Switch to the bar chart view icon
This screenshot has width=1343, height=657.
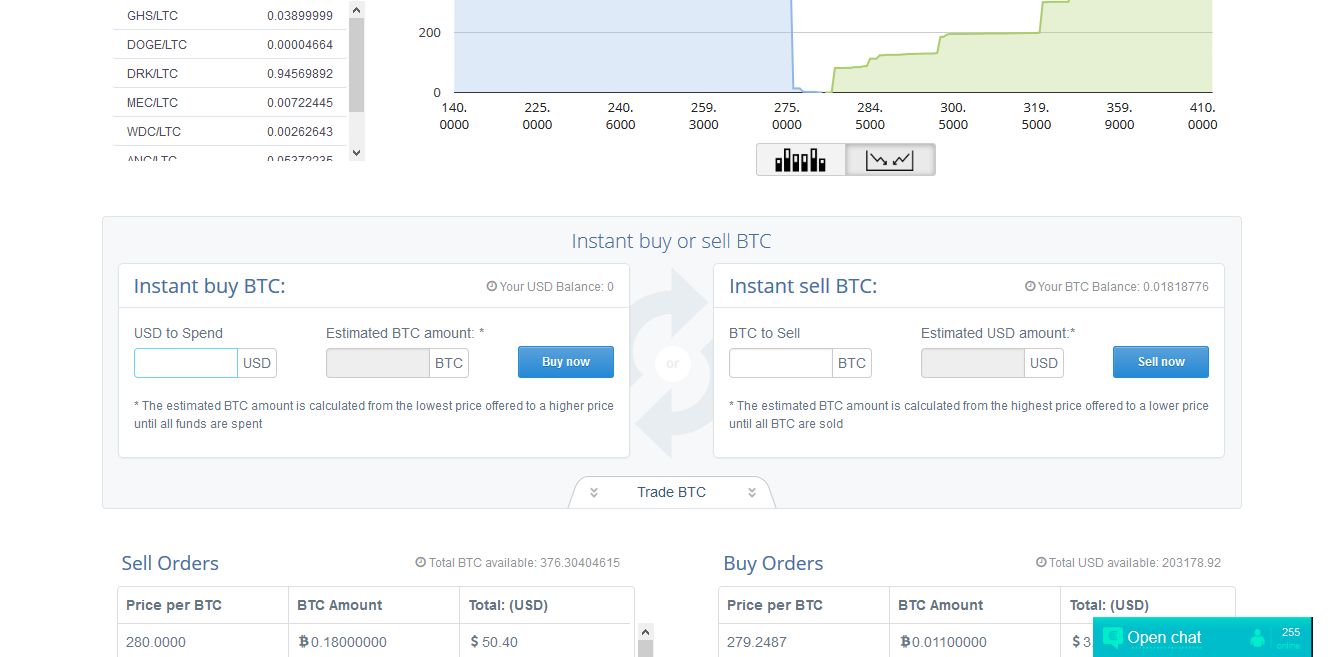(x=801, y=159)
